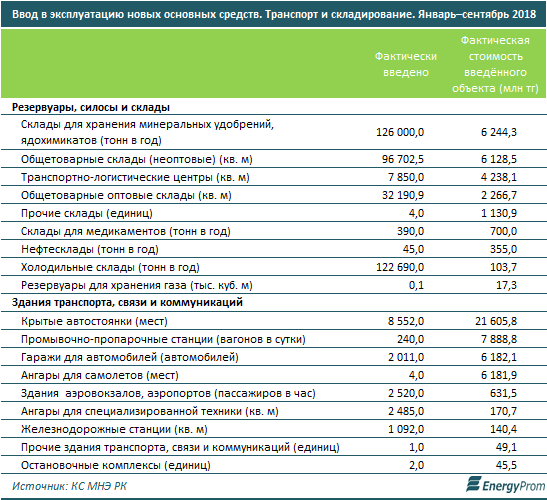
Task: Click the 'Резервуары, силосы и склады' section heading
Action: tap(91, 107)
